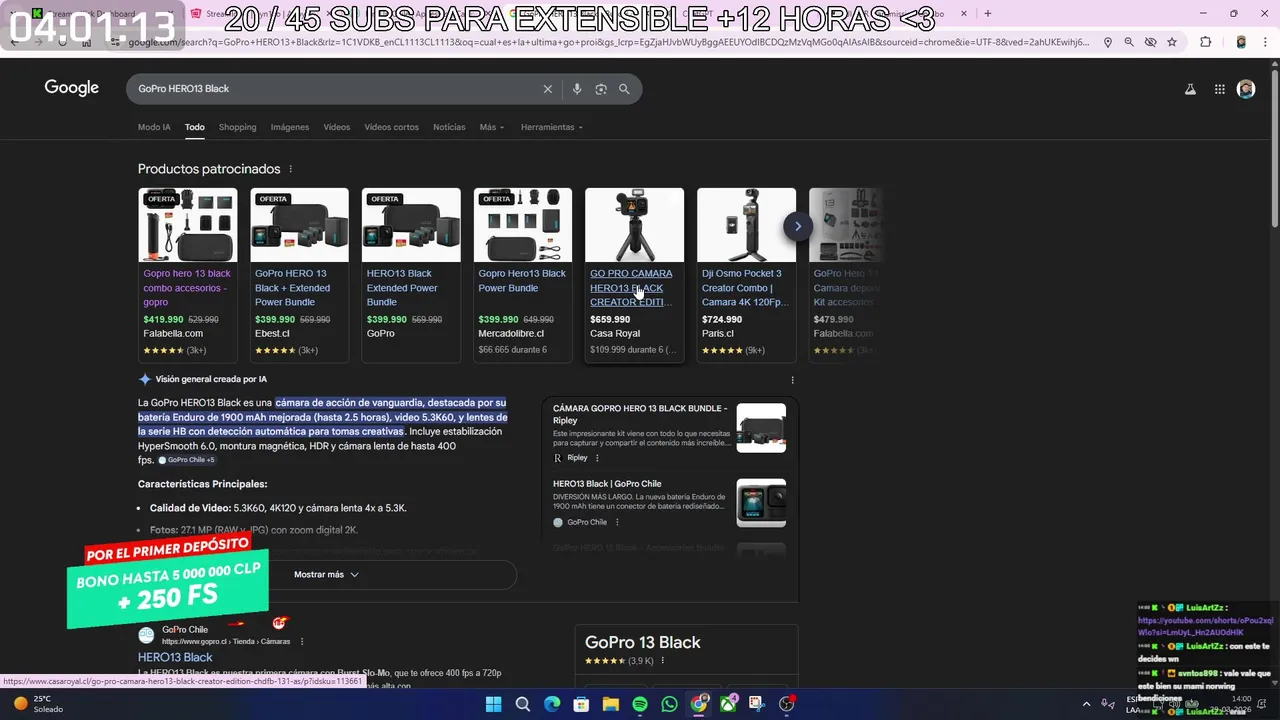
Task: Open Microsoft Store from the taskbar
Action: coord(581,704)
